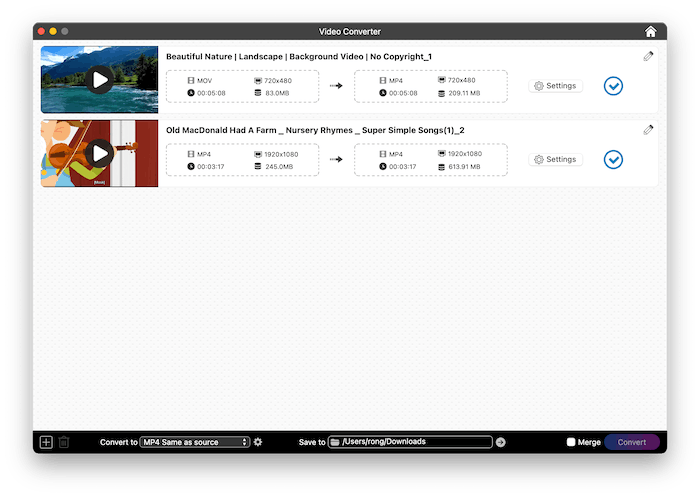700x497 pixels.
Task: Open Settings for Old MacDonald video
Action: 555,159
